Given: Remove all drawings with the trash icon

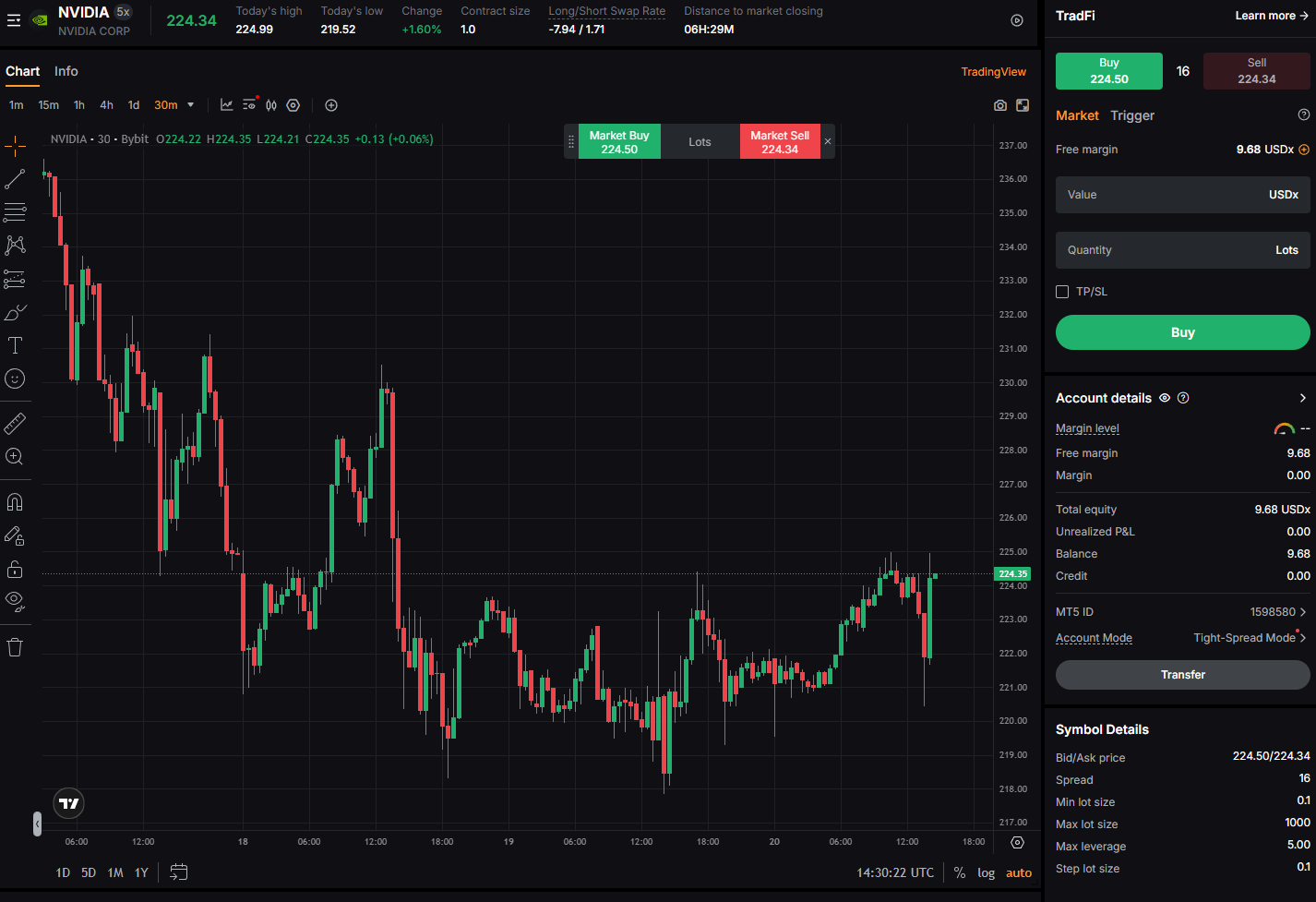Looking at the screenshot, I should (x=15, y=647).
